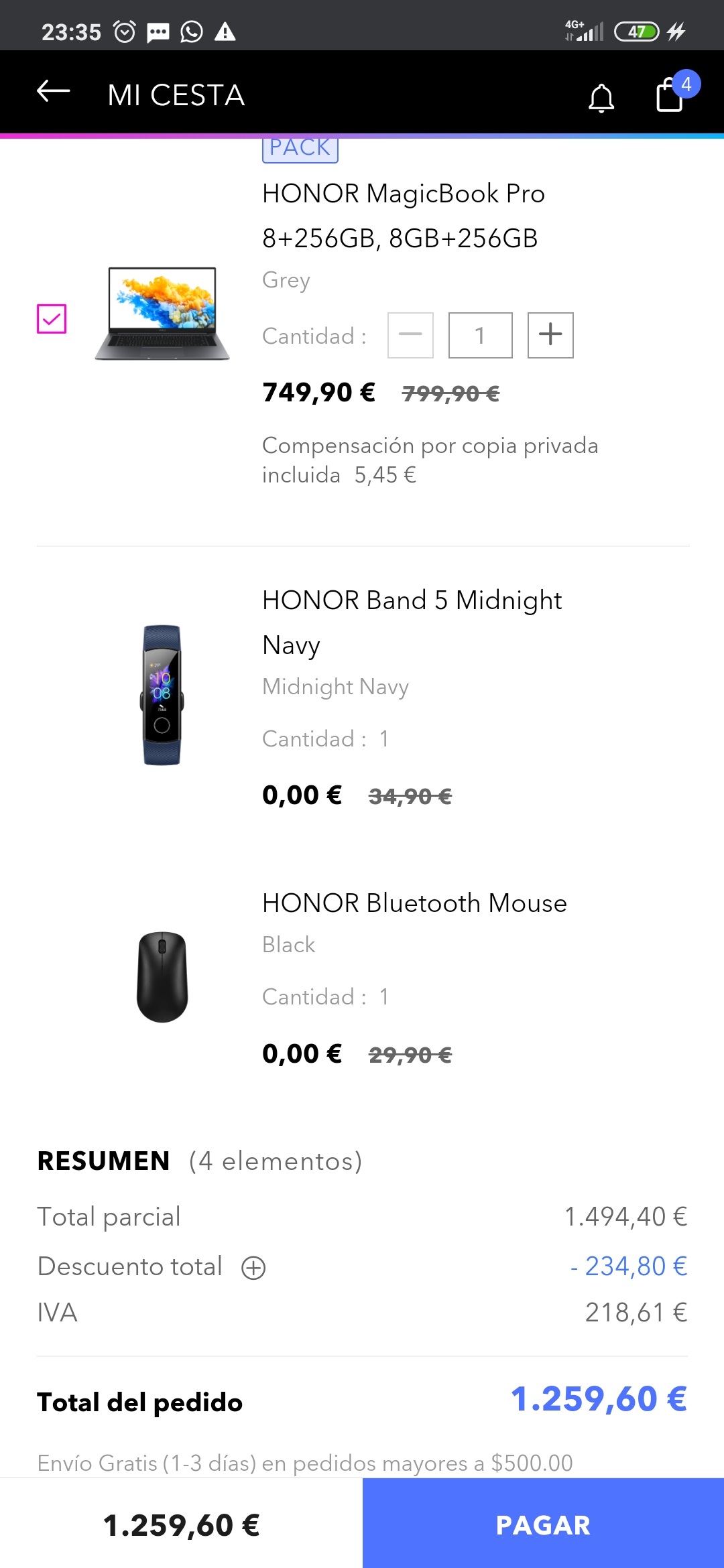The width and height of the screenshot is (724, 1568).
Task: Tap the back arrow icon
Action: [x=54, y=92]
